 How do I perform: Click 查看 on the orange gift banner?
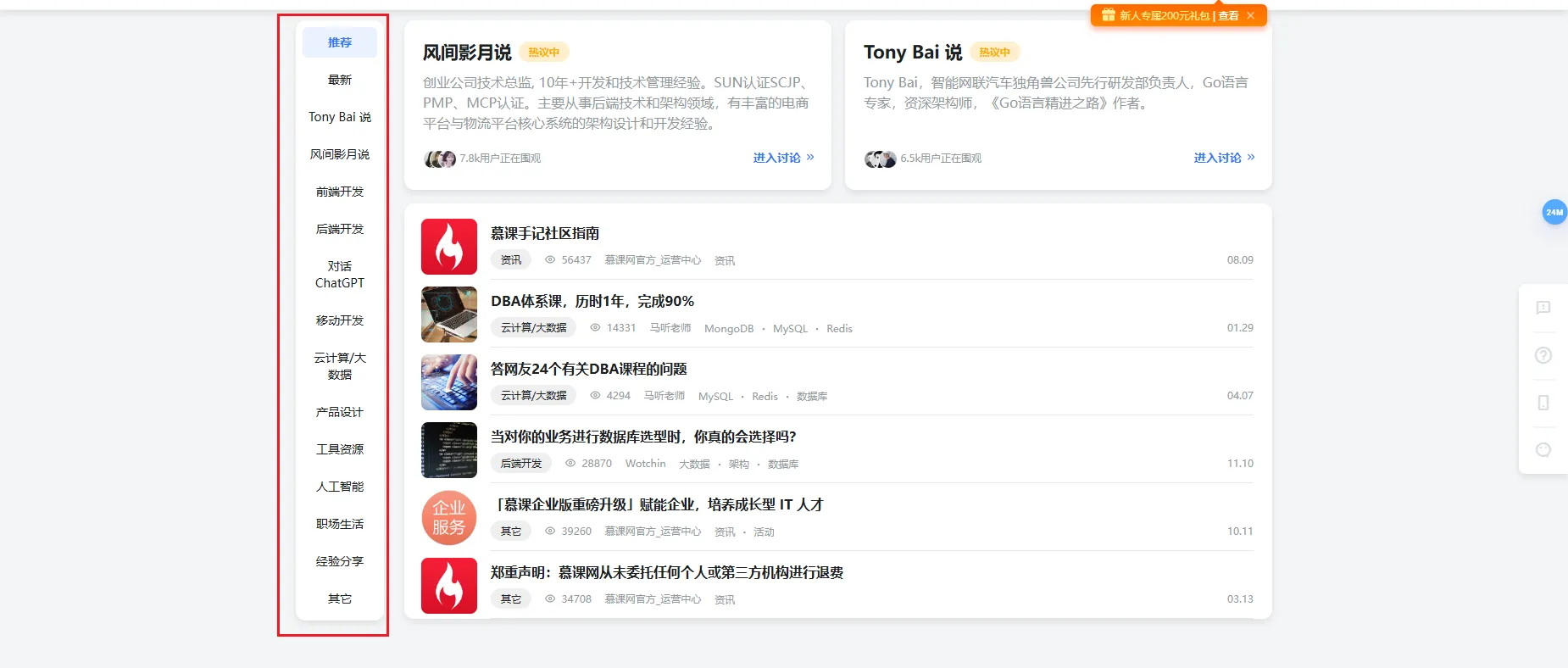tap(1228, 15)
